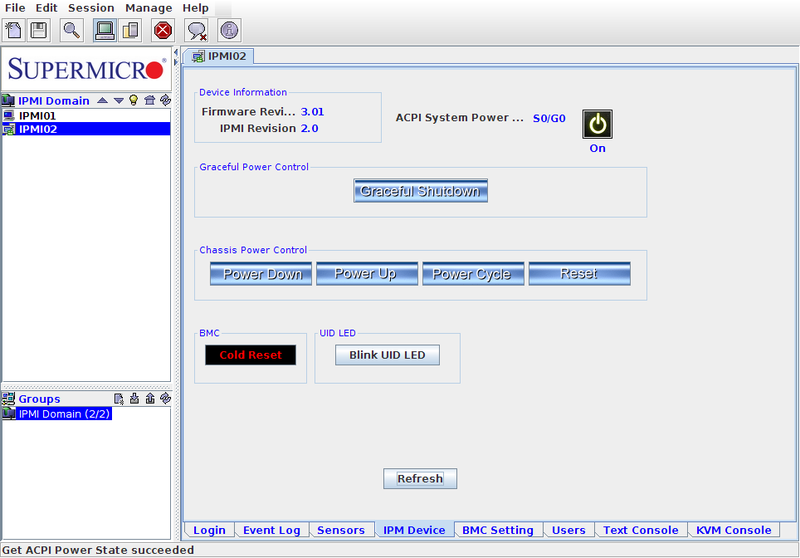The width and height of the screenshot is (800, 558).
Task: Click the floppy disk save icon
Action: click(x=39, y=30)
